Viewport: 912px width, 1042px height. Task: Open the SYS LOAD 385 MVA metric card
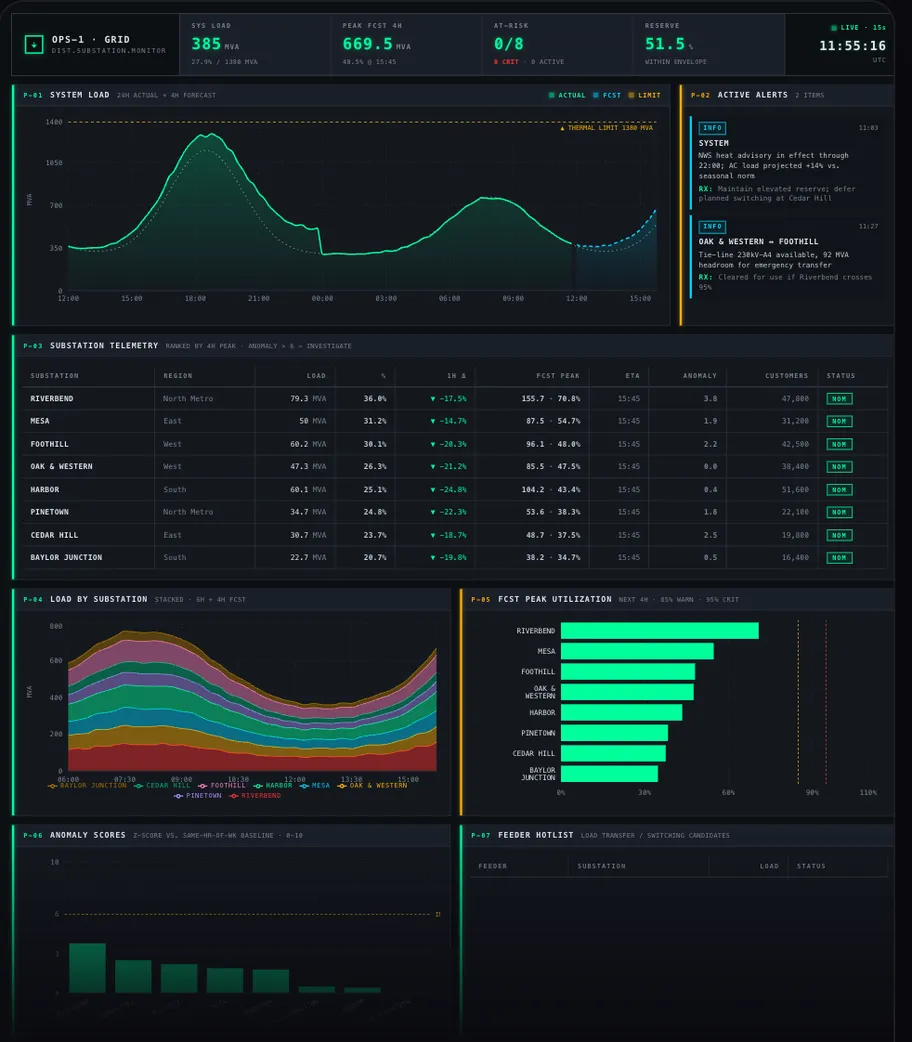coord(255,44)
